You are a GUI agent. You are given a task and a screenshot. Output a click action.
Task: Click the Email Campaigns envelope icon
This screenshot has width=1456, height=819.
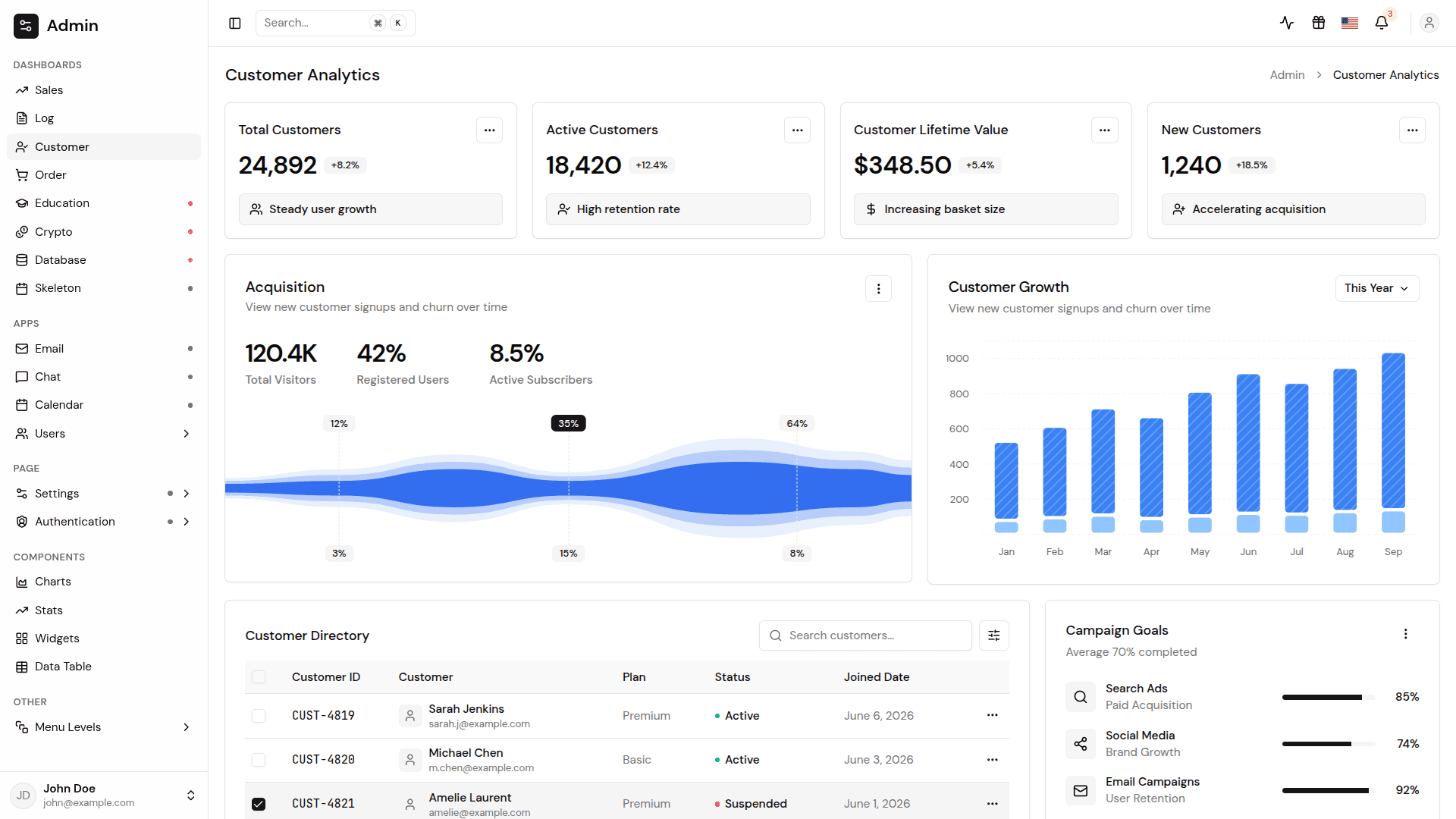click(x=1081, y=791)
